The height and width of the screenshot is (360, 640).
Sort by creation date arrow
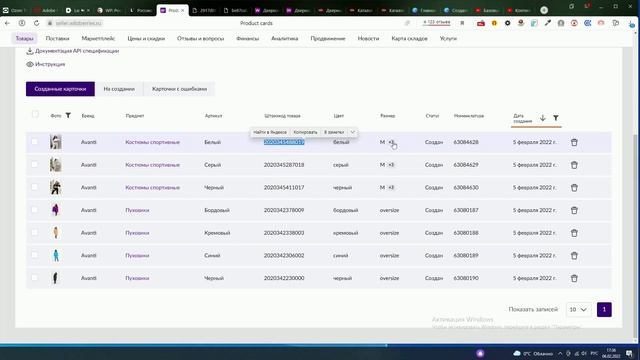(x=542, y=118)
